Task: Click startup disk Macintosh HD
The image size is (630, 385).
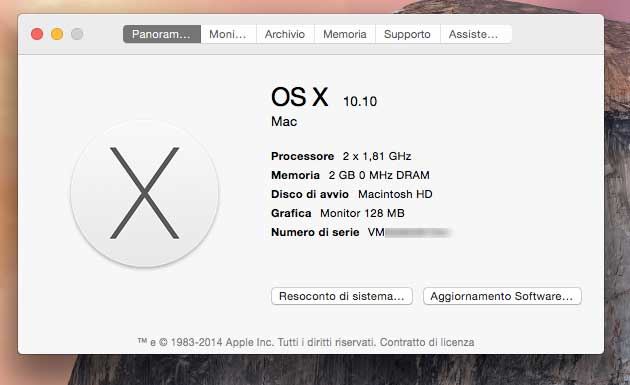Action: [x=395, y=194]
